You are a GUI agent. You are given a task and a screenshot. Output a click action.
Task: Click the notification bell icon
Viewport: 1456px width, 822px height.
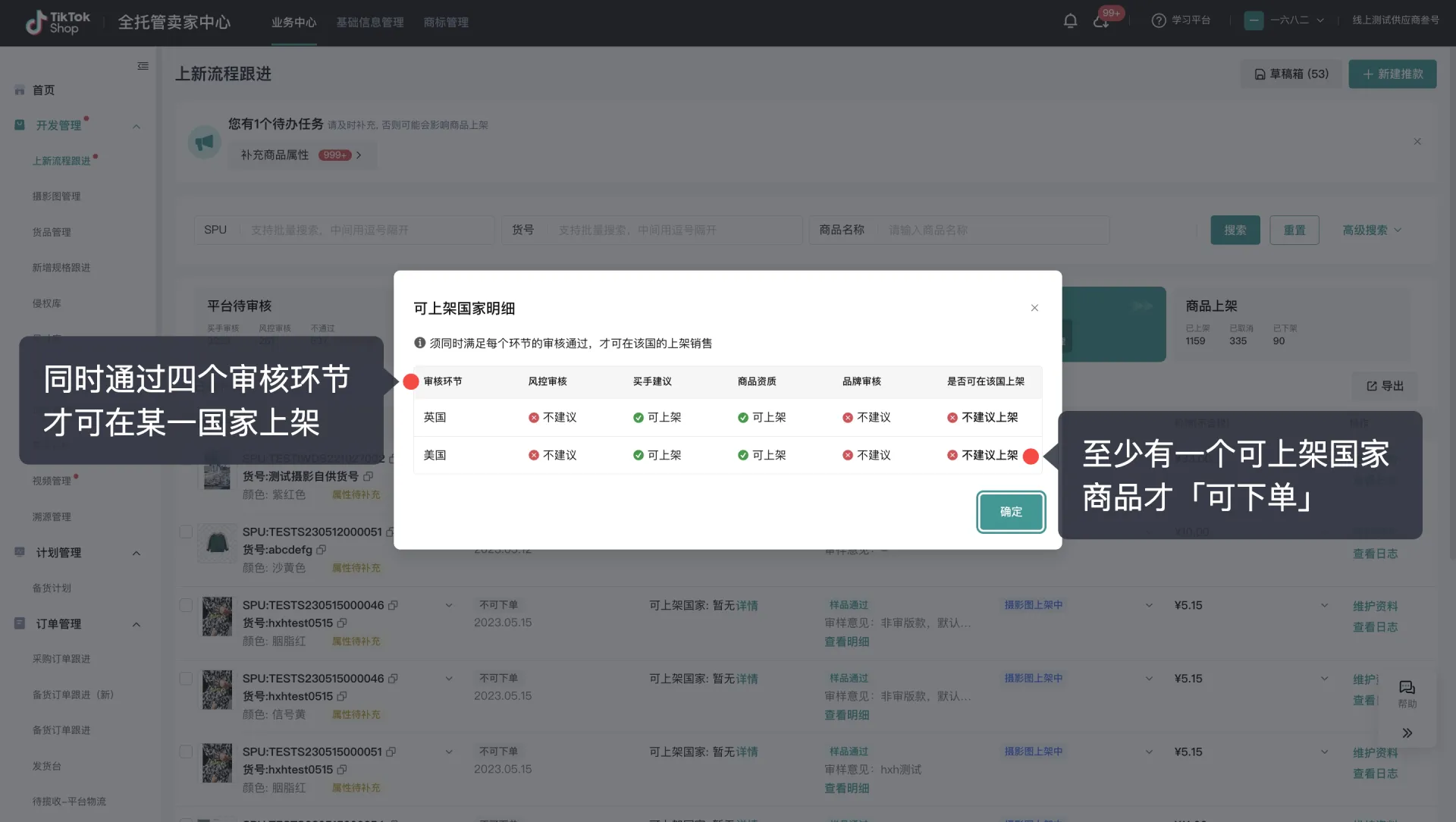coord(1070,21)
